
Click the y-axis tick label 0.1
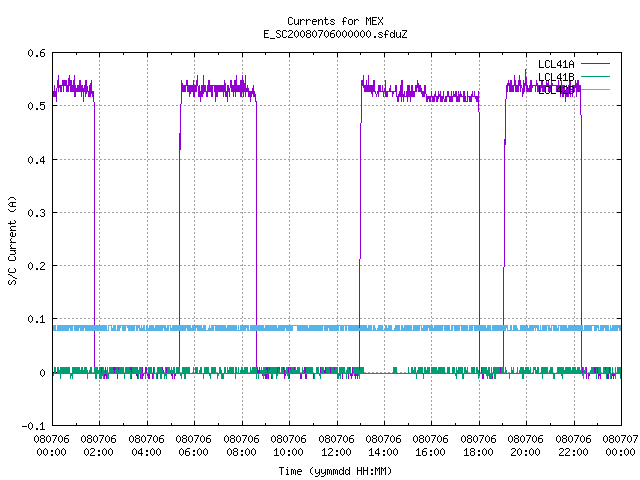[36, 319]
